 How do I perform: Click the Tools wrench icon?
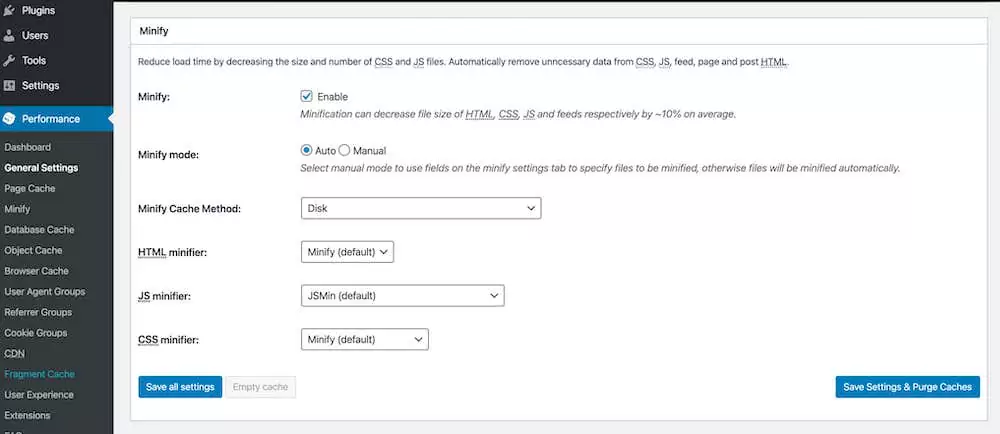pyautogui.click(x=10, y=61)
